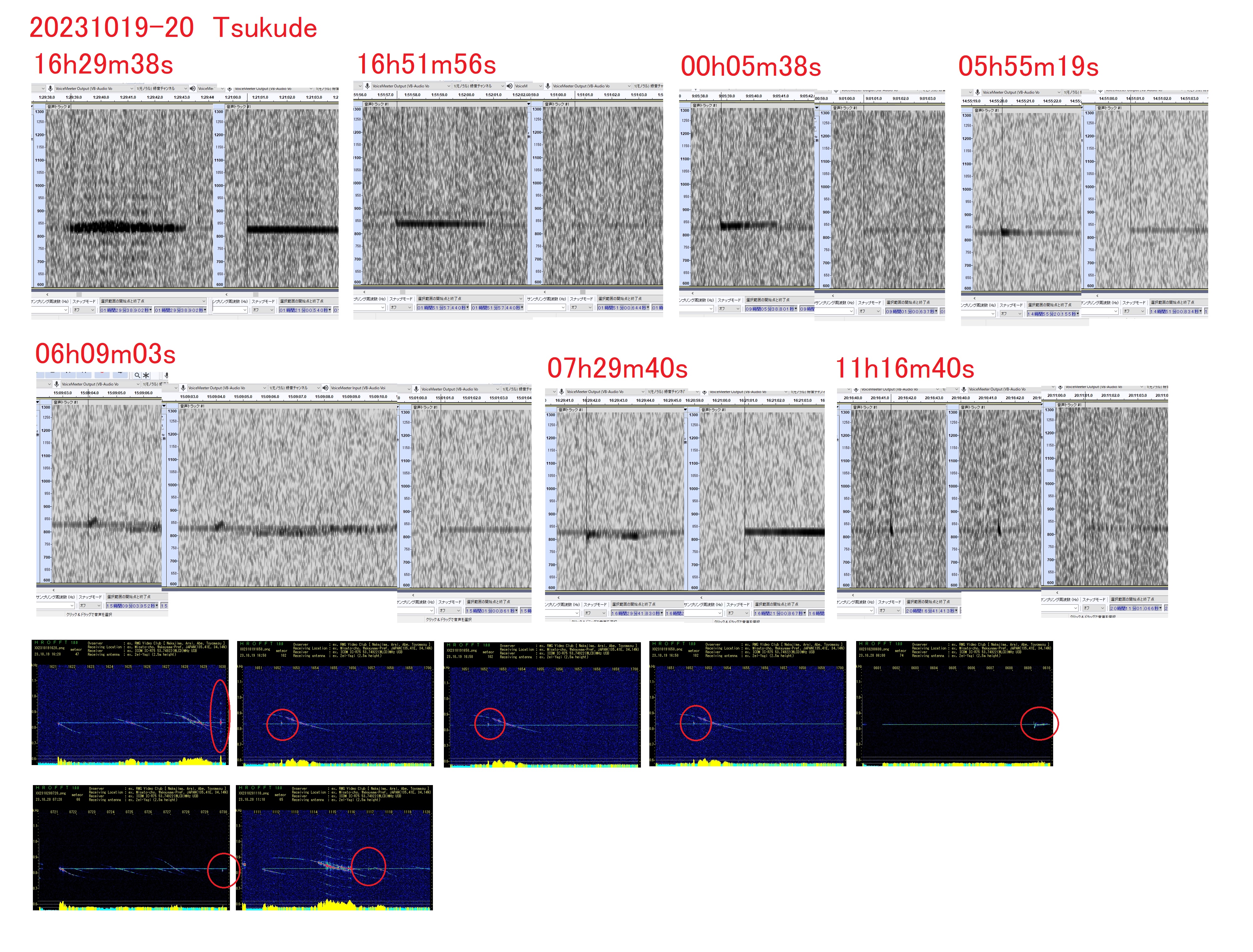This screenshot has width=1253, height=952.
Task: Click horizontal scrollbar thumb under 16h51m56s spectrogram
Action: 402,292
